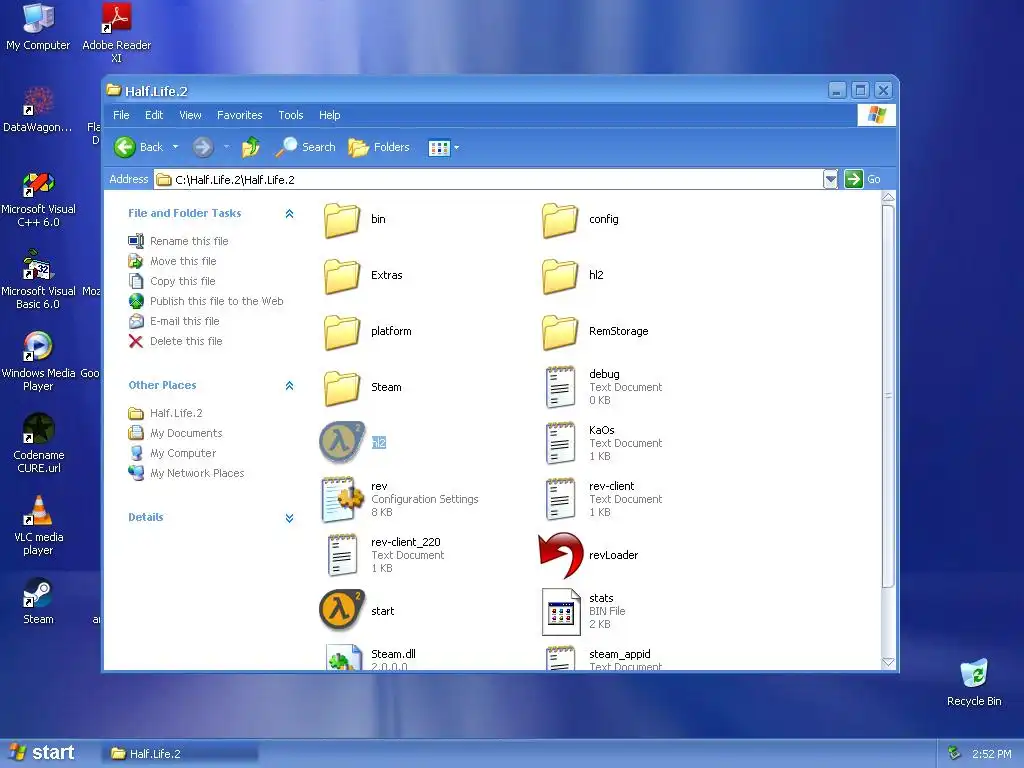Open the bin folder
This screenshot has height=768, width=1024.
click(x=342, y=220)
